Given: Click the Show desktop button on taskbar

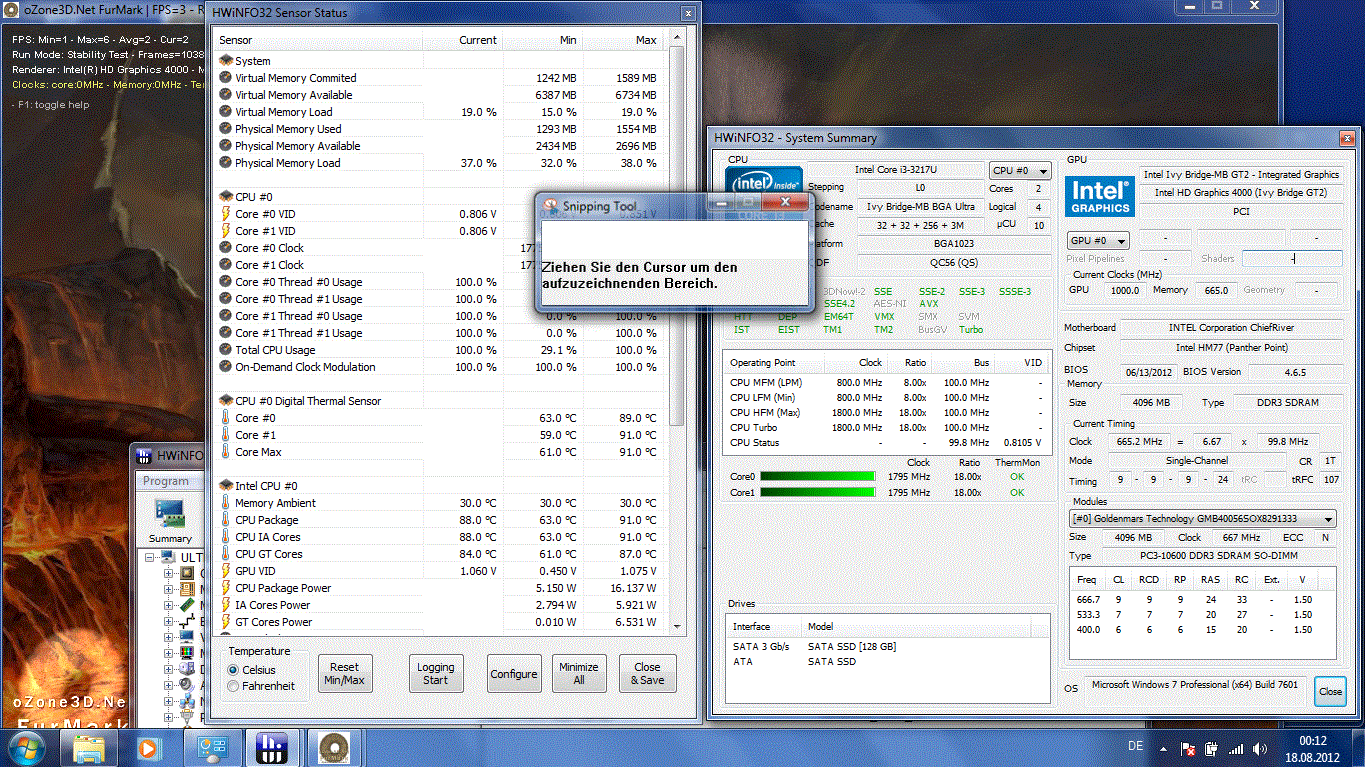Looking at the screenshot, I should [1357, 749].
